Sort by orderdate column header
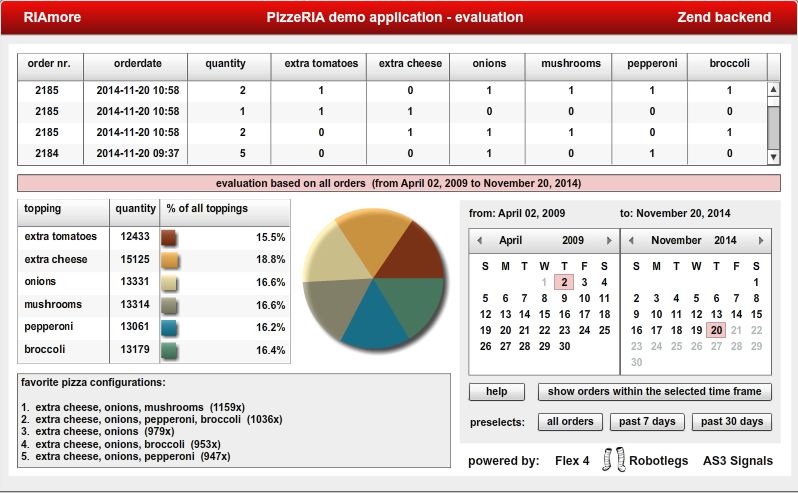 tap(136, 67)
